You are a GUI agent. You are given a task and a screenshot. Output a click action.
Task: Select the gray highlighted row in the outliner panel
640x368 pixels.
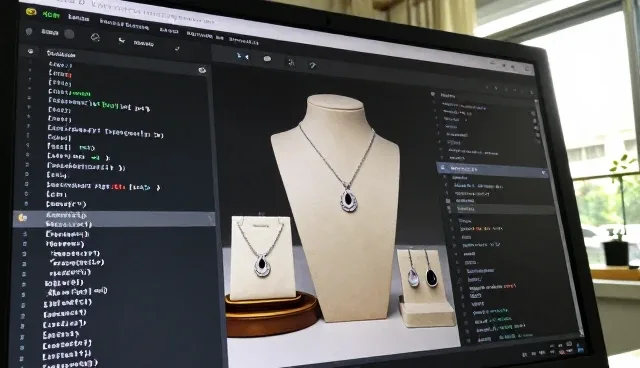pos(501,209)
